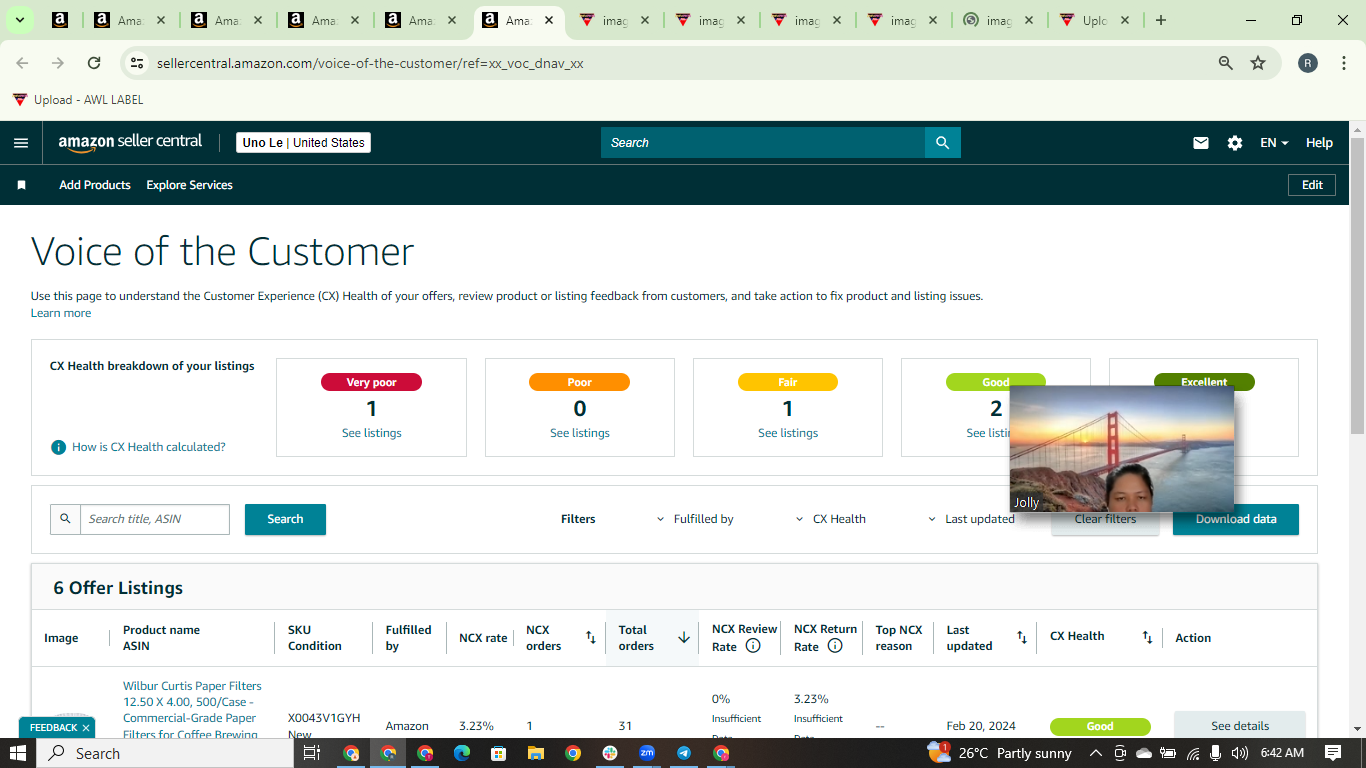Click info icon next to NCX Return Rate
Image resolution: width=1366 pixels, height=768 pixels.
click(x=835, y=646)
